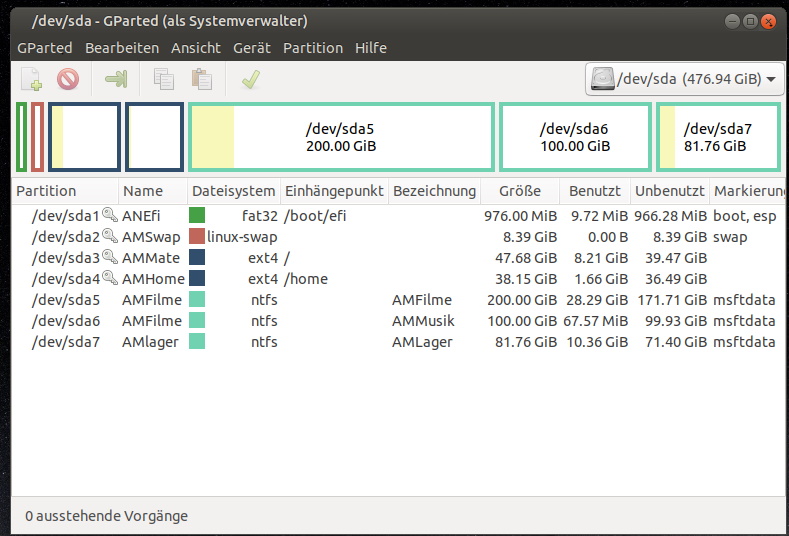The width and height of the screenshot is (789, 536).
Task: Open the Partition menu
Action: point(313,48)
